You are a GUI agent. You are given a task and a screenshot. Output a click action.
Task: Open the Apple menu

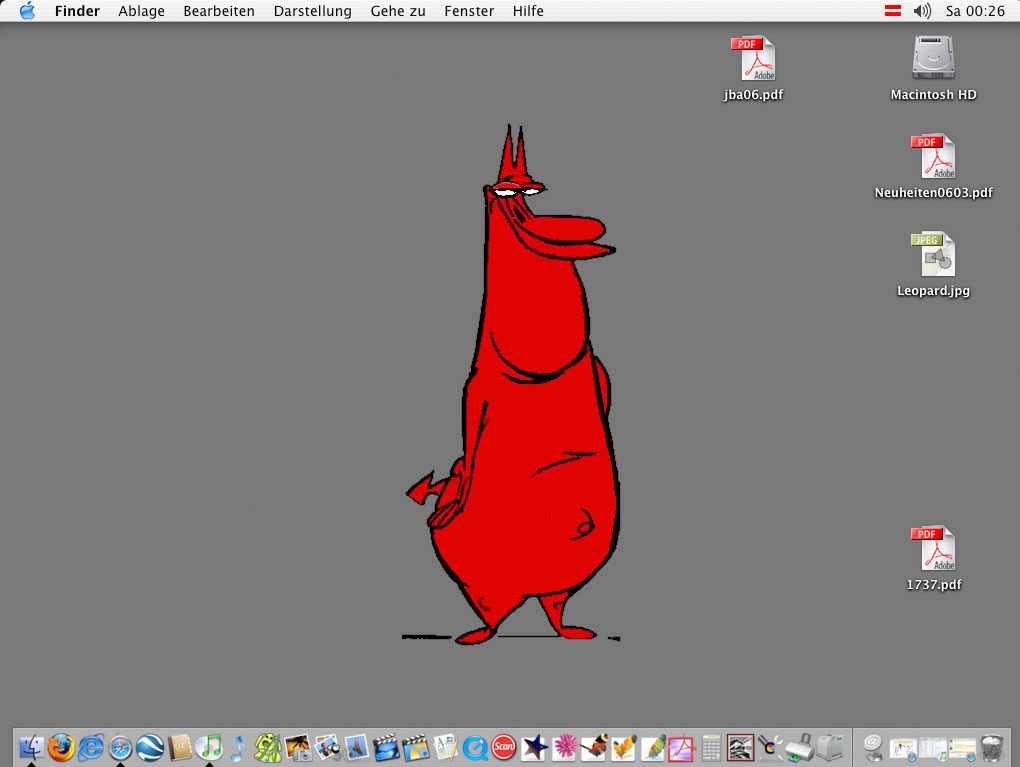tap(27, 11)
